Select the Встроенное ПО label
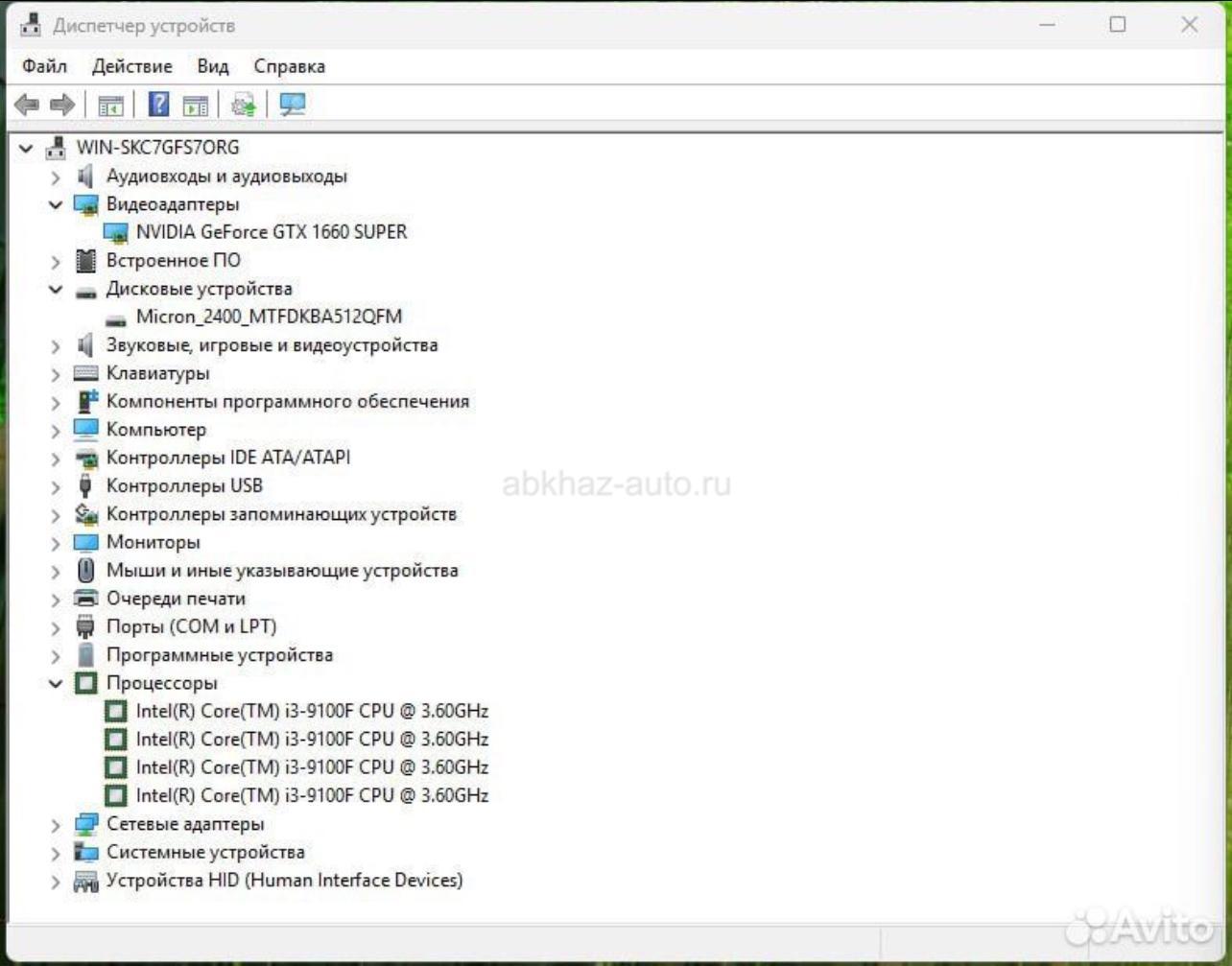This screenshot has width=1232, height=966. [173, 260]
